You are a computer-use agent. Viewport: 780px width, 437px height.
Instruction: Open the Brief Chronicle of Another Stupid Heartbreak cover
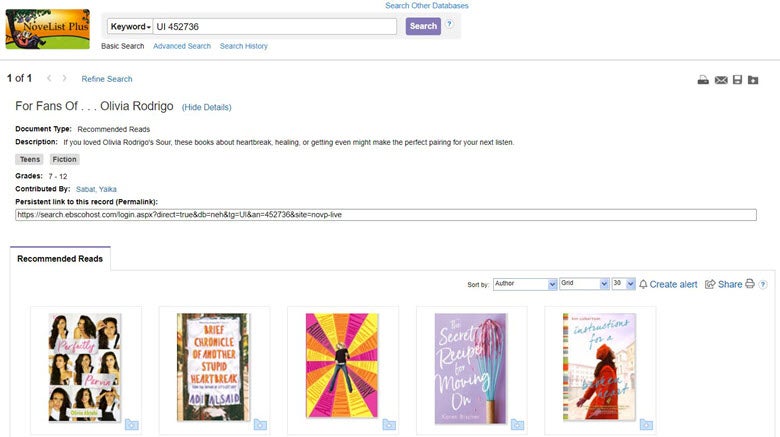[213, 367]
